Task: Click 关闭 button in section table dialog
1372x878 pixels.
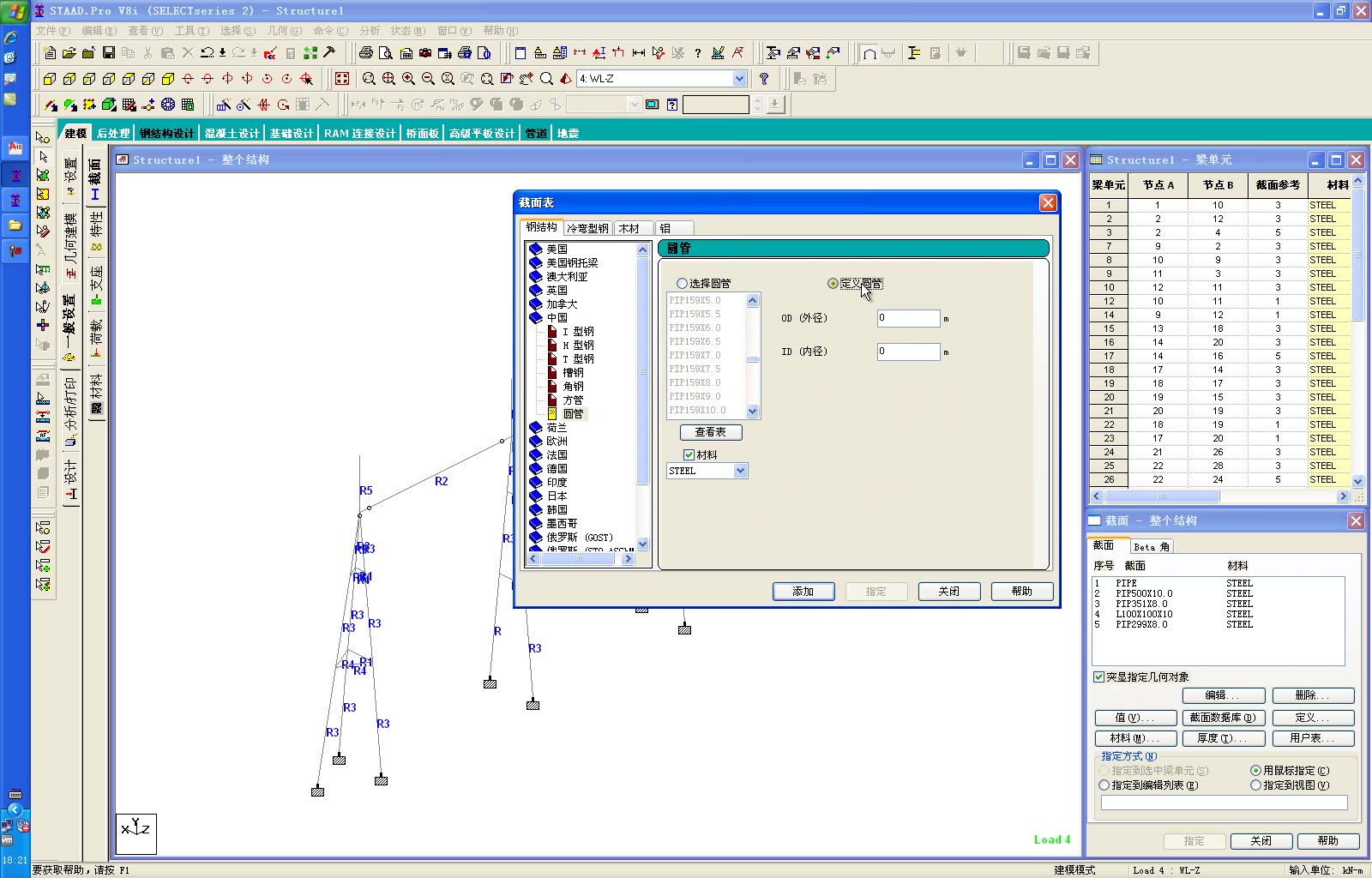Action: click(x=949, y=592)
